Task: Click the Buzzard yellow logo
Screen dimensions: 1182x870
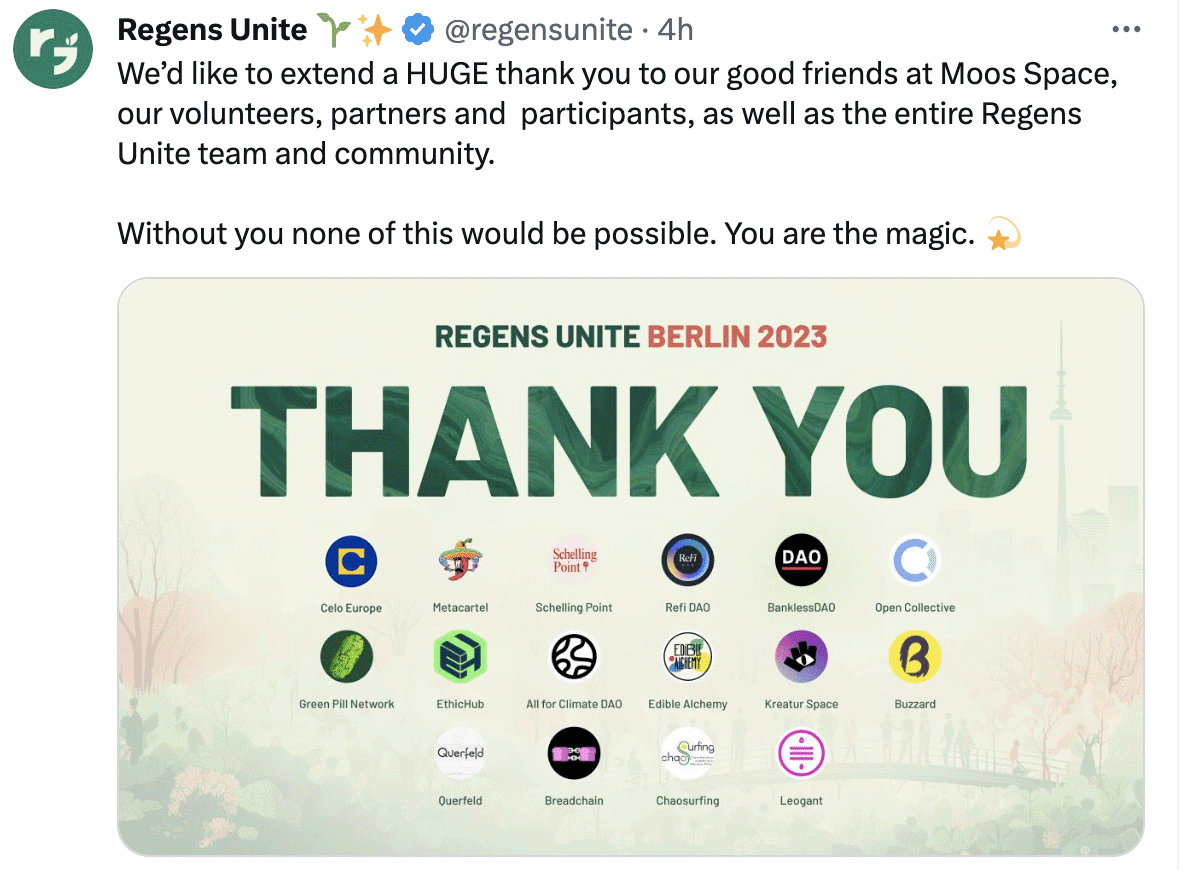Action: tap(914, 657)
